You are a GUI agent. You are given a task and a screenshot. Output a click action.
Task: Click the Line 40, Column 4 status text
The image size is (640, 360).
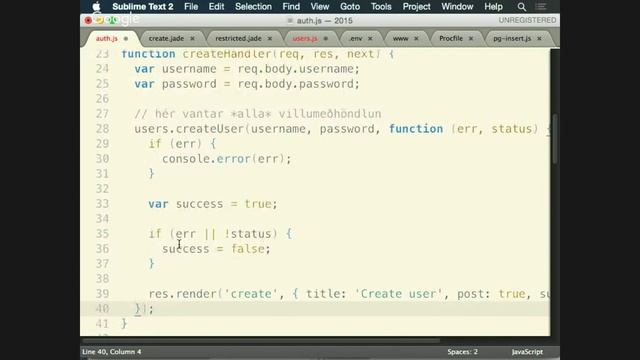(112, 352)
